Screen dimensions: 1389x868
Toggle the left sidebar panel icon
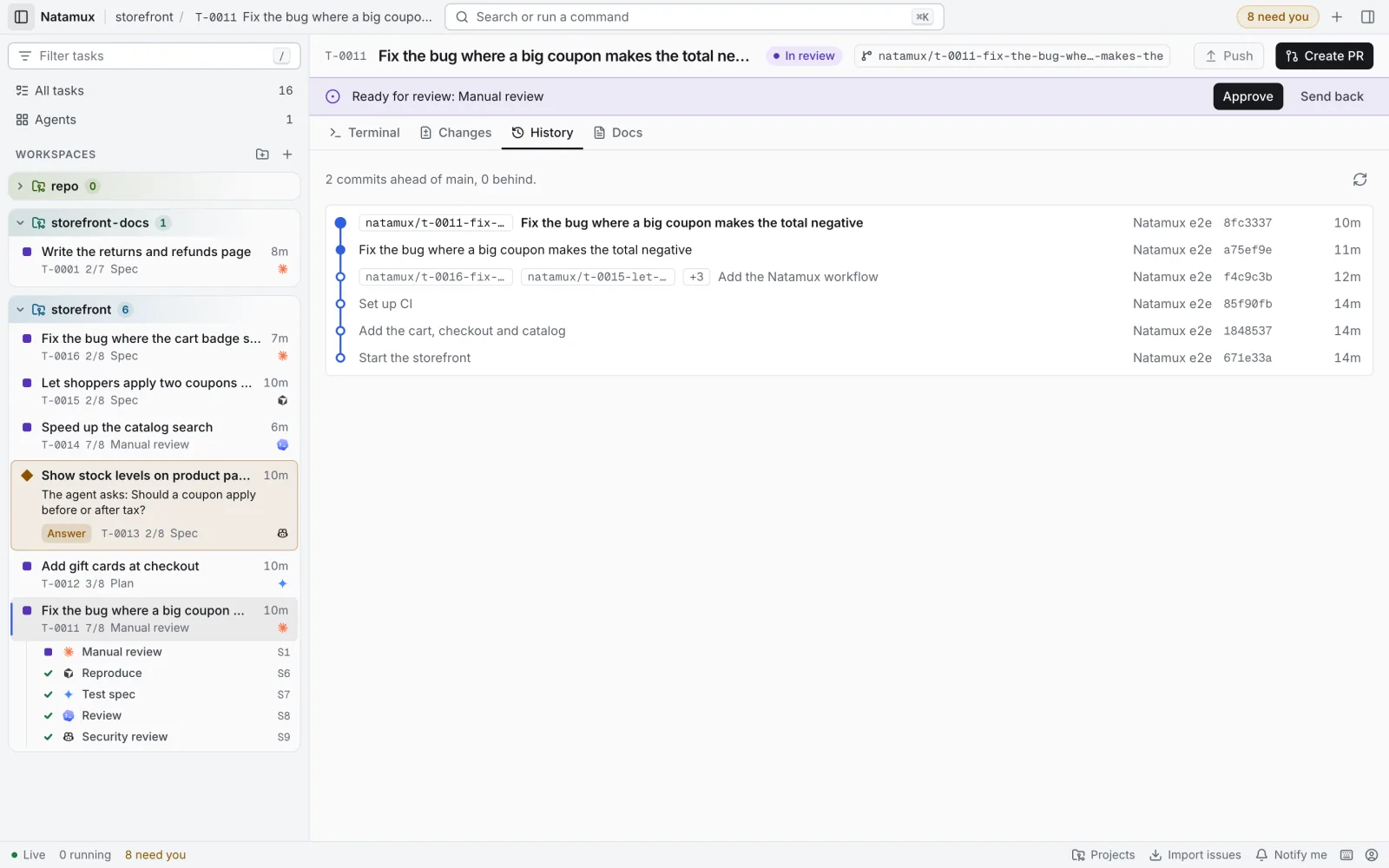click(22, 16)
